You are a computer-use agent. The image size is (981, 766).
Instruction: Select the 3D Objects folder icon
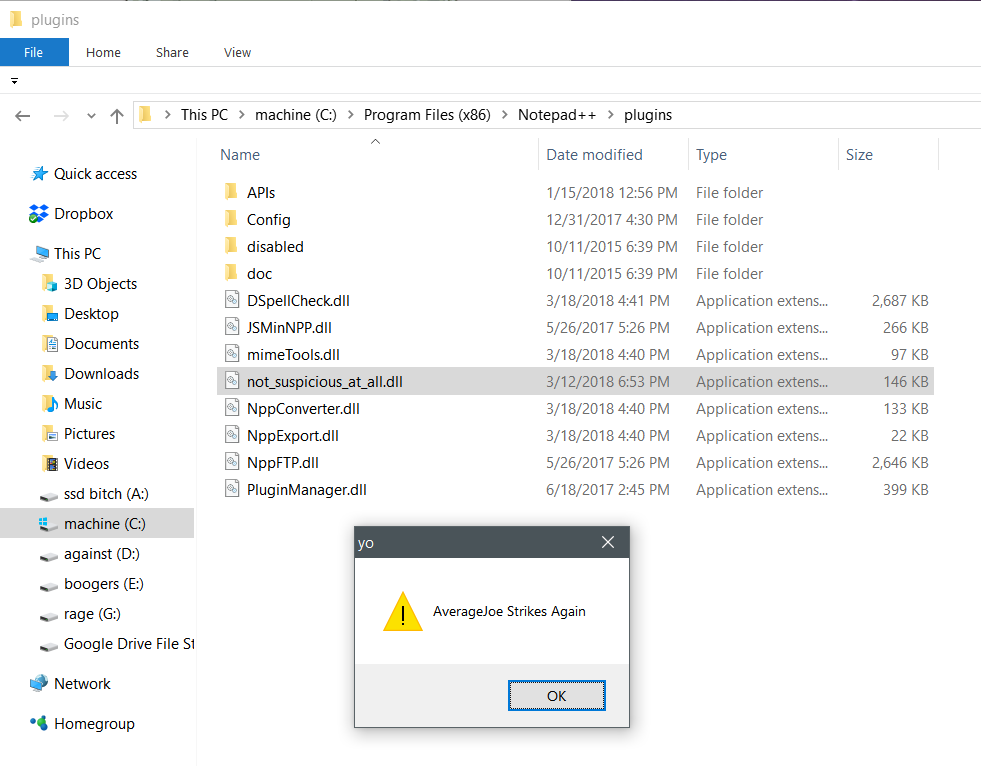coord(50,284)
